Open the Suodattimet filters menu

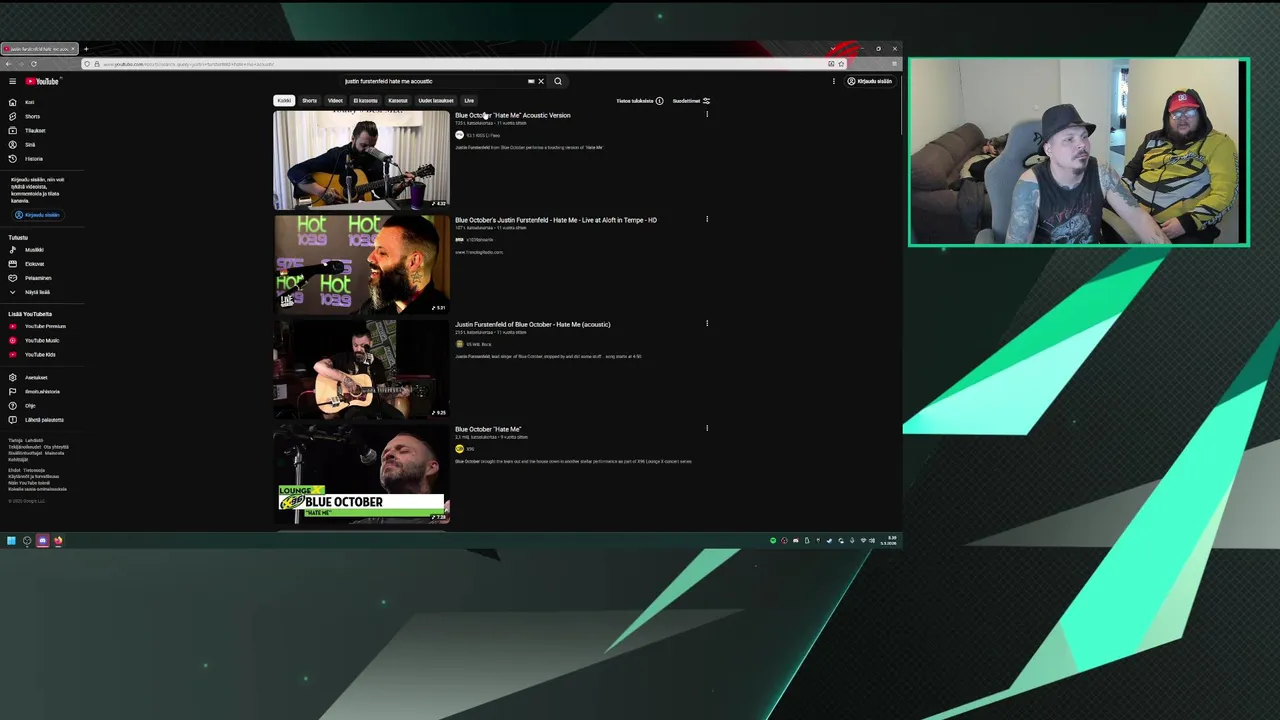(x=691, y=101)
